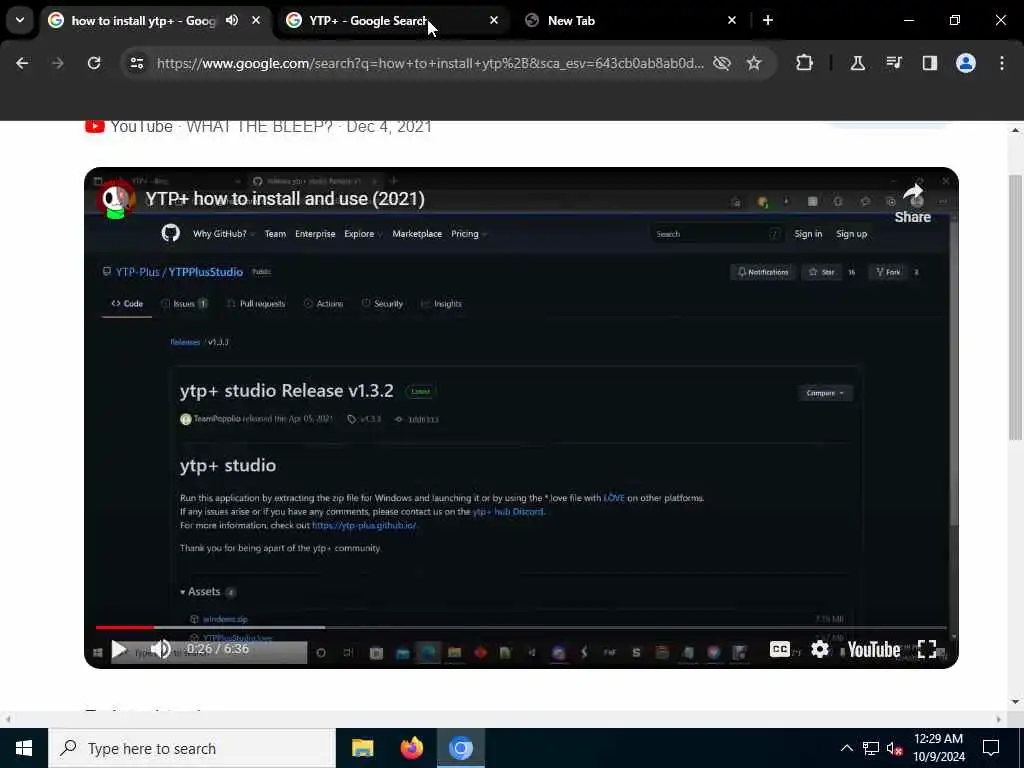Open the Windows Start menu
The width and height of the screenshot is (1024, 768).
[24, 748]
